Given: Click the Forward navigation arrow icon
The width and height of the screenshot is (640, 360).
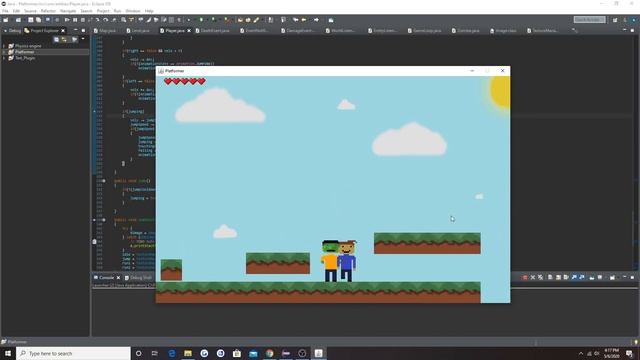Looking at the screenshot, I should click(x=316, y=20).
